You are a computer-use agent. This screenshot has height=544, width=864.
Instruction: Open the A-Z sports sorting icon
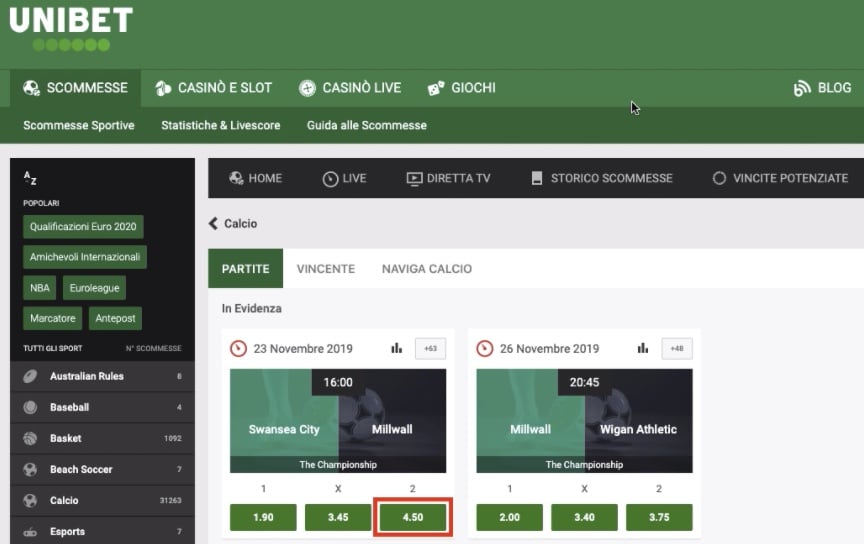30,178
